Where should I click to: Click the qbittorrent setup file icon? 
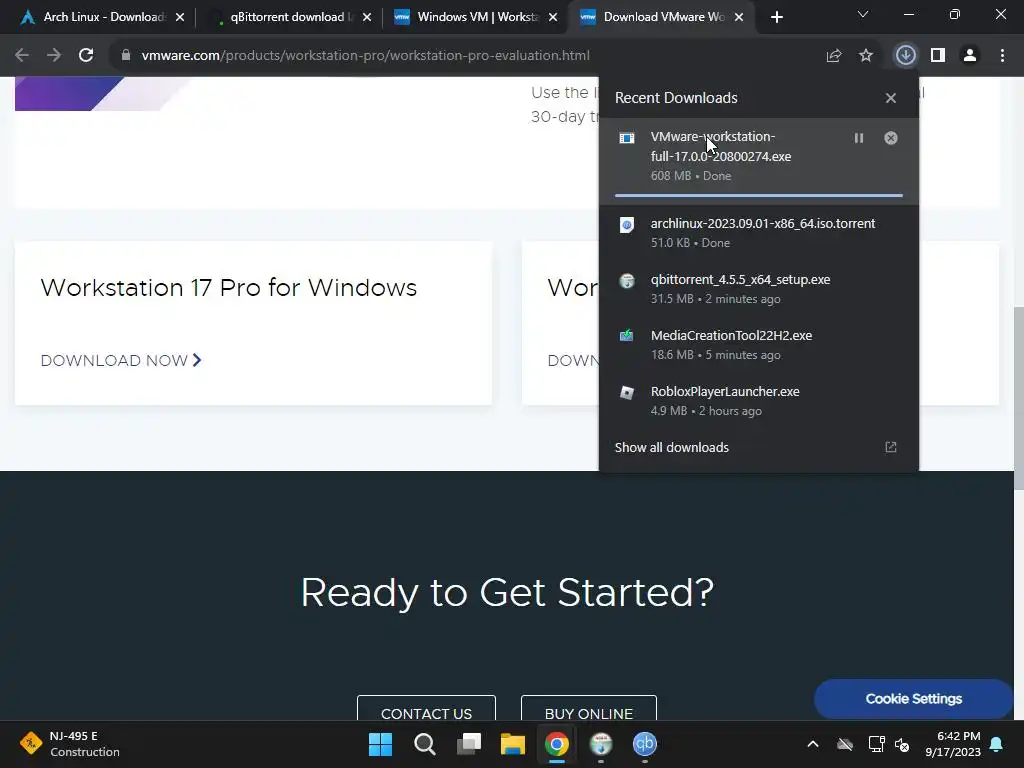click(x=627, y=281)
